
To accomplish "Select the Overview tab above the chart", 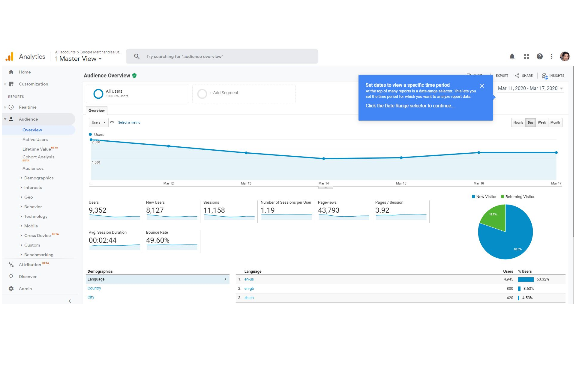I will pos(97,111).
